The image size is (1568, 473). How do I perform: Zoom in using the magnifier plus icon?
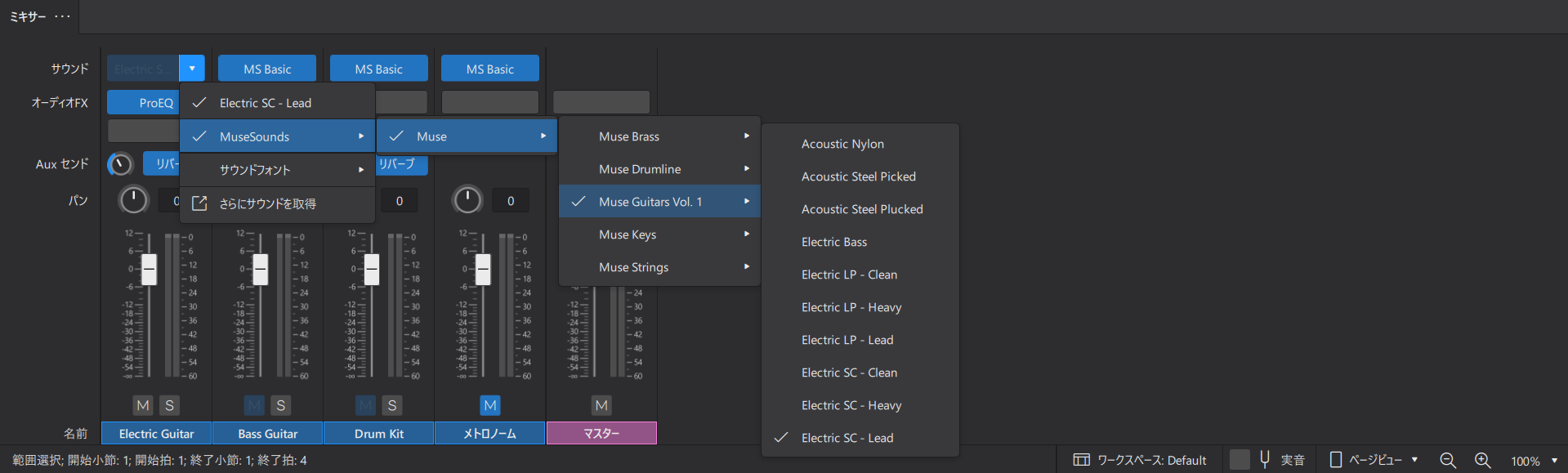1483,460
